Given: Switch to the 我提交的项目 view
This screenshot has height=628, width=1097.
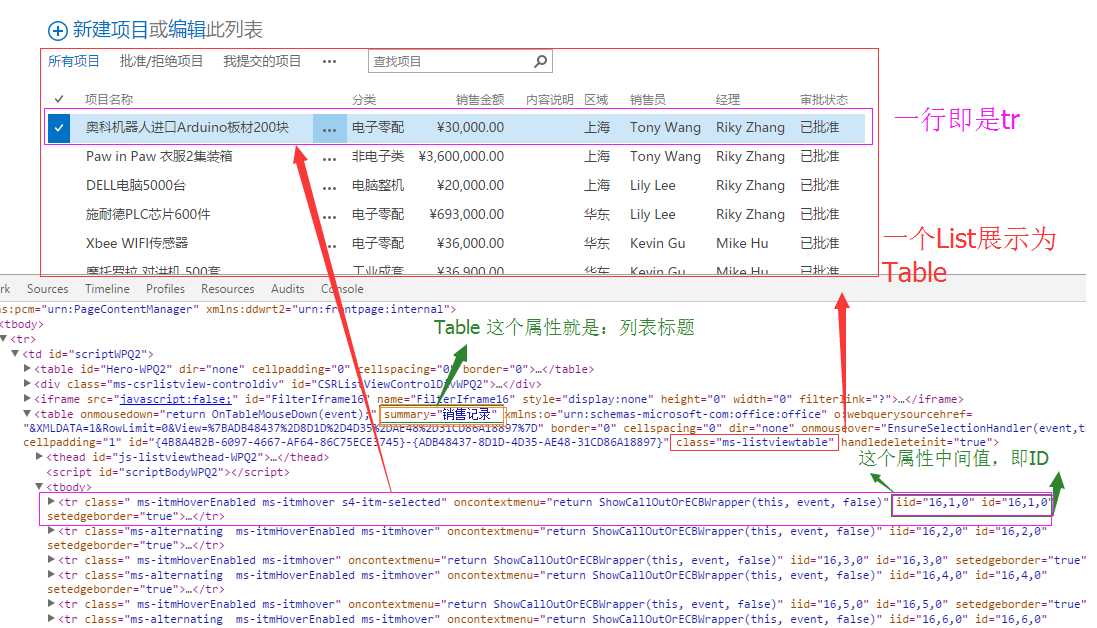Looking at the screenshot, I should (x=262, y=62).
